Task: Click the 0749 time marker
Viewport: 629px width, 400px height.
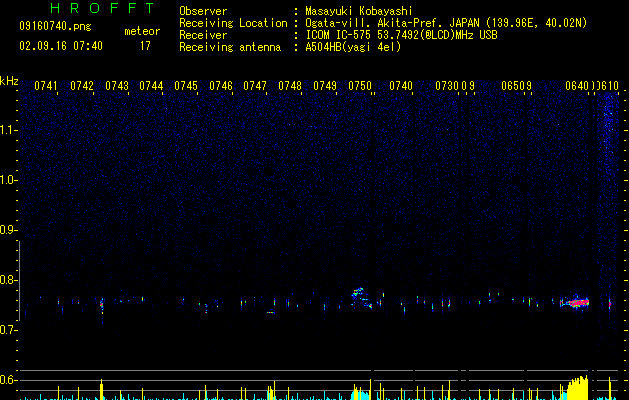Action: 325,86
